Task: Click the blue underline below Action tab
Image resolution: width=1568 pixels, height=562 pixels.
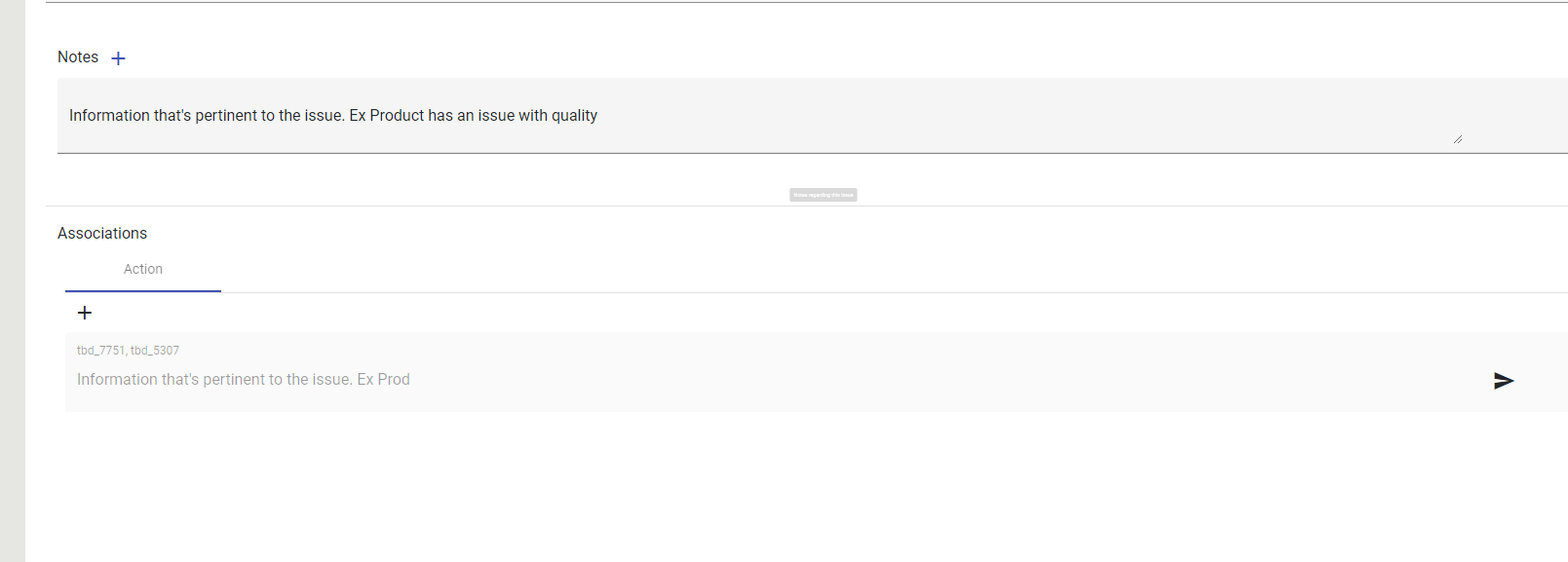Action: pyautogui.click(x=143, y=290)
